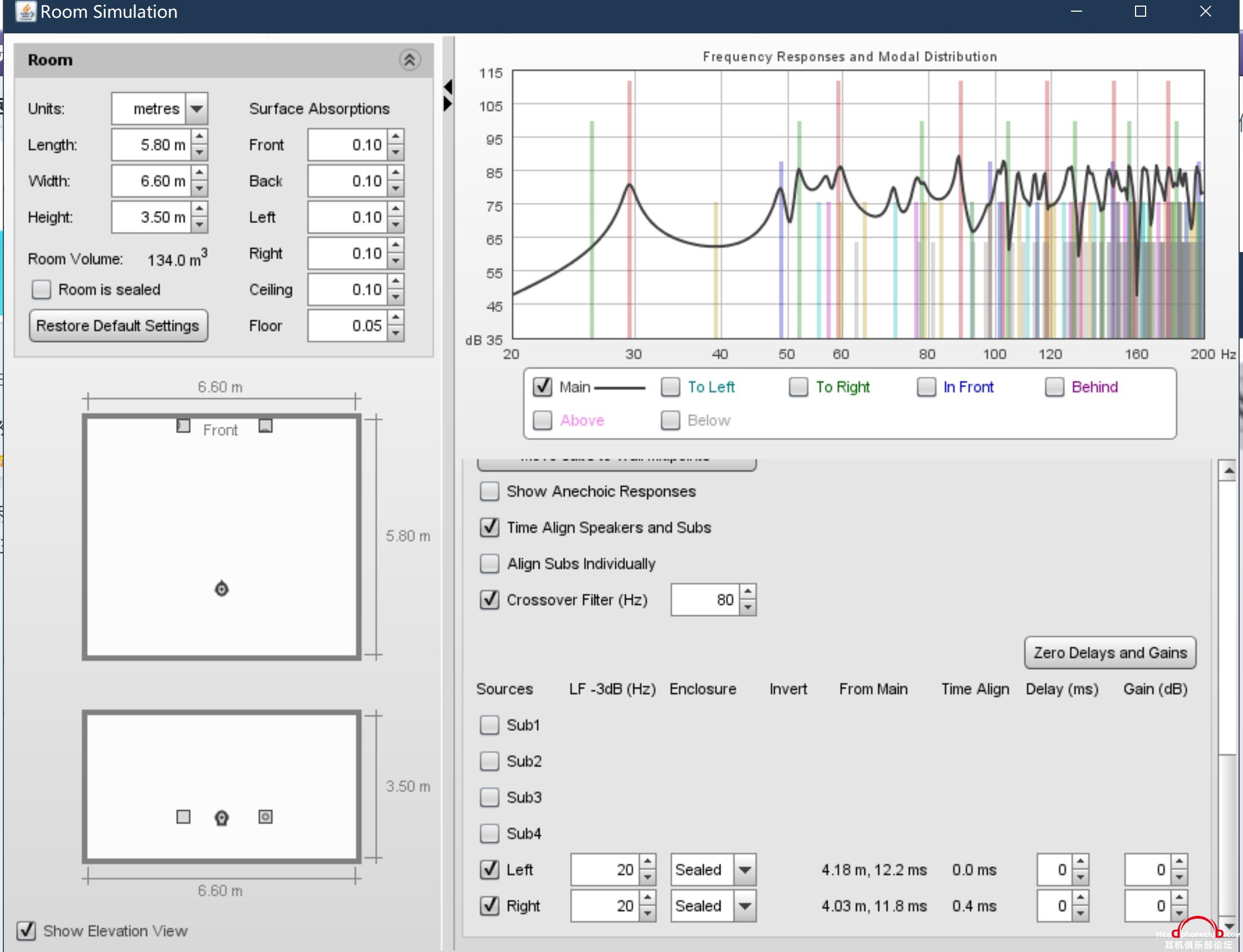Toggle the Right speaker source checkbox

point(490,906)
